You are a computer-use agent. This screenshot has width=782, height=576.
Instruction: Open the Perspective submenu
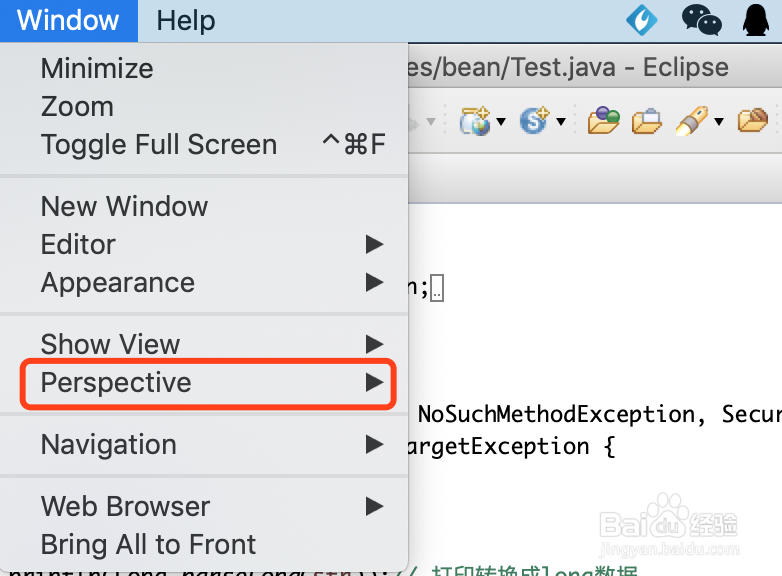(x=208, y=383)
